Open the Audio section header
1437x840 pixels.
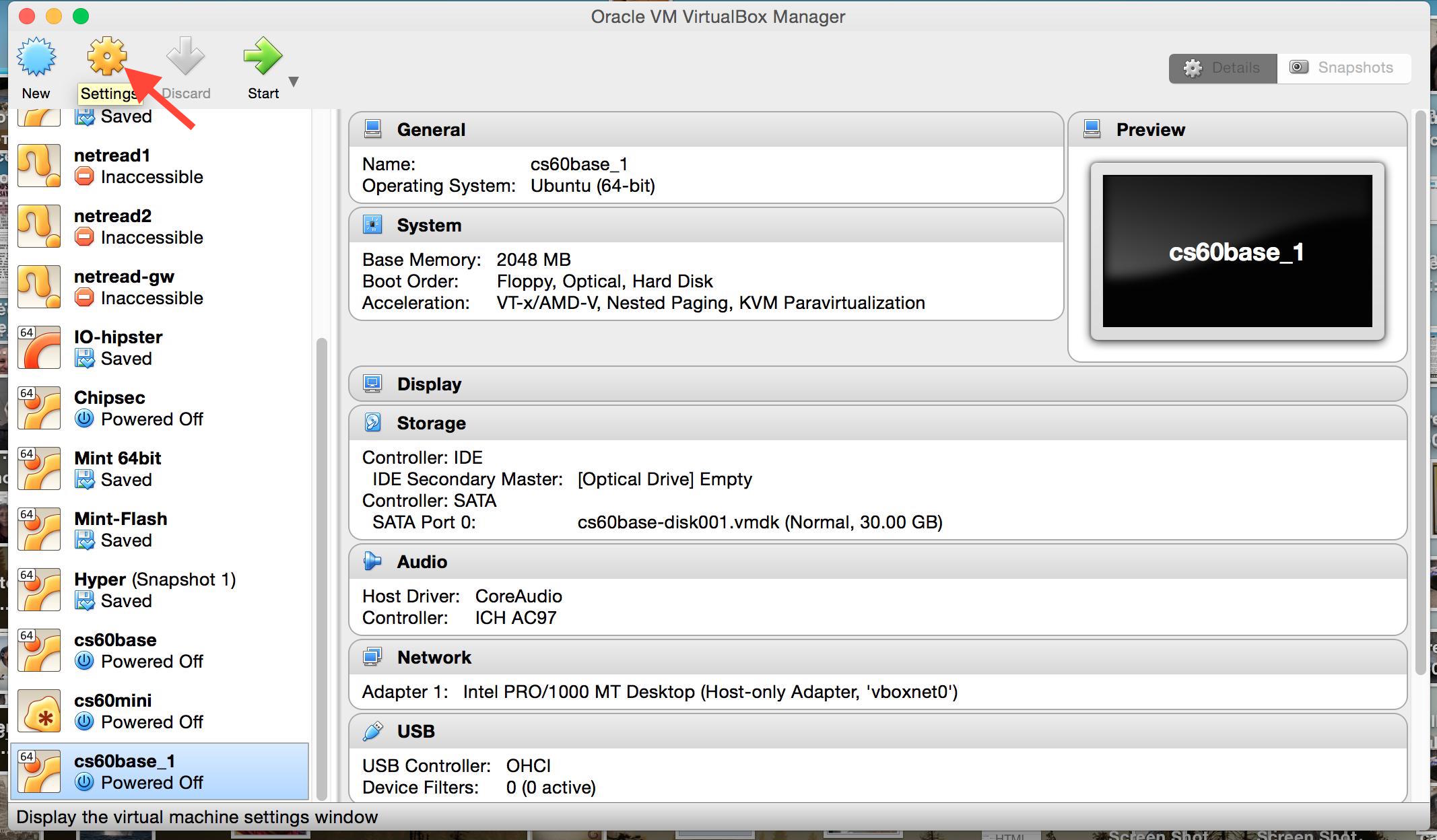click(x=877, y=562)
